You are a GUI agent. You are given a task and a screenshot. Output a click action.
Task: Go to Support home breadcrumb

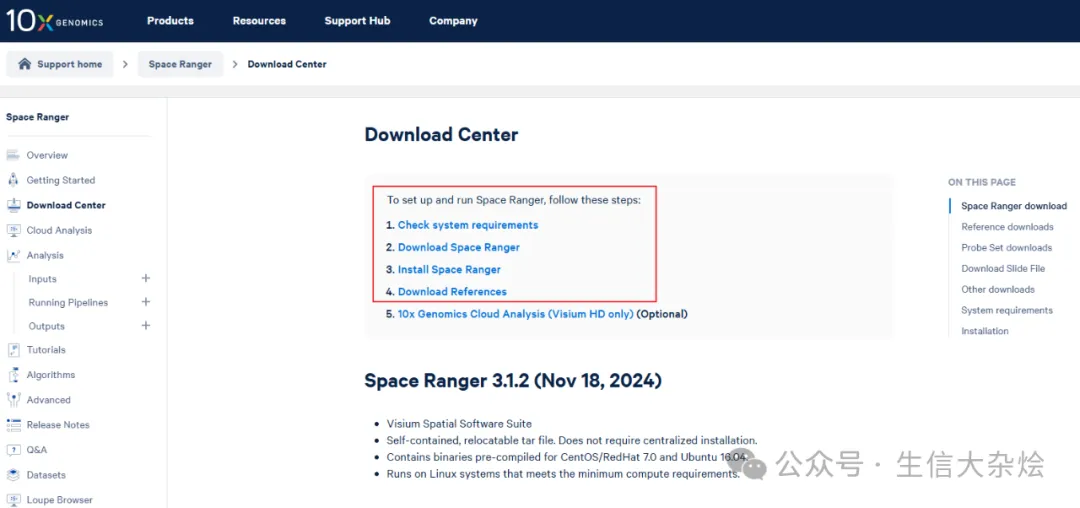tap(60, 64)
